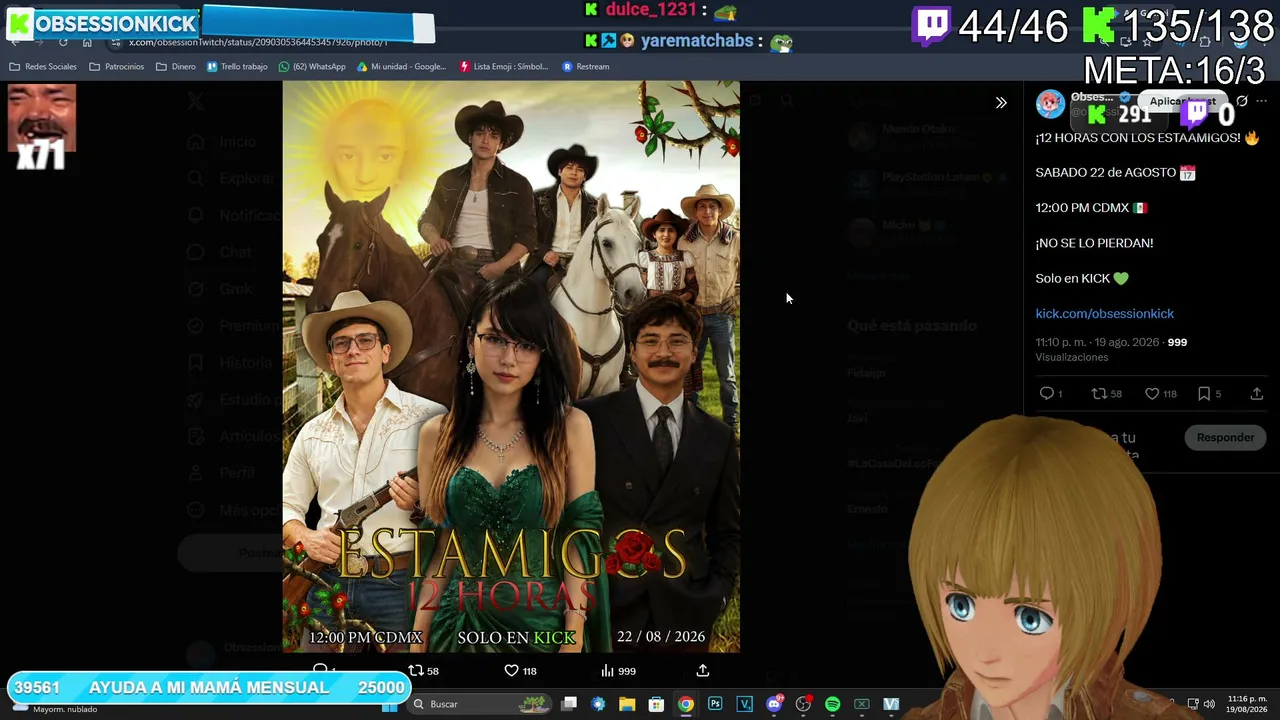This screenshot has height=720, width=1280.
Task: Click the timestamp 11:10 p. m. · 19 ago. 2026
Action: click(1097, 342)
